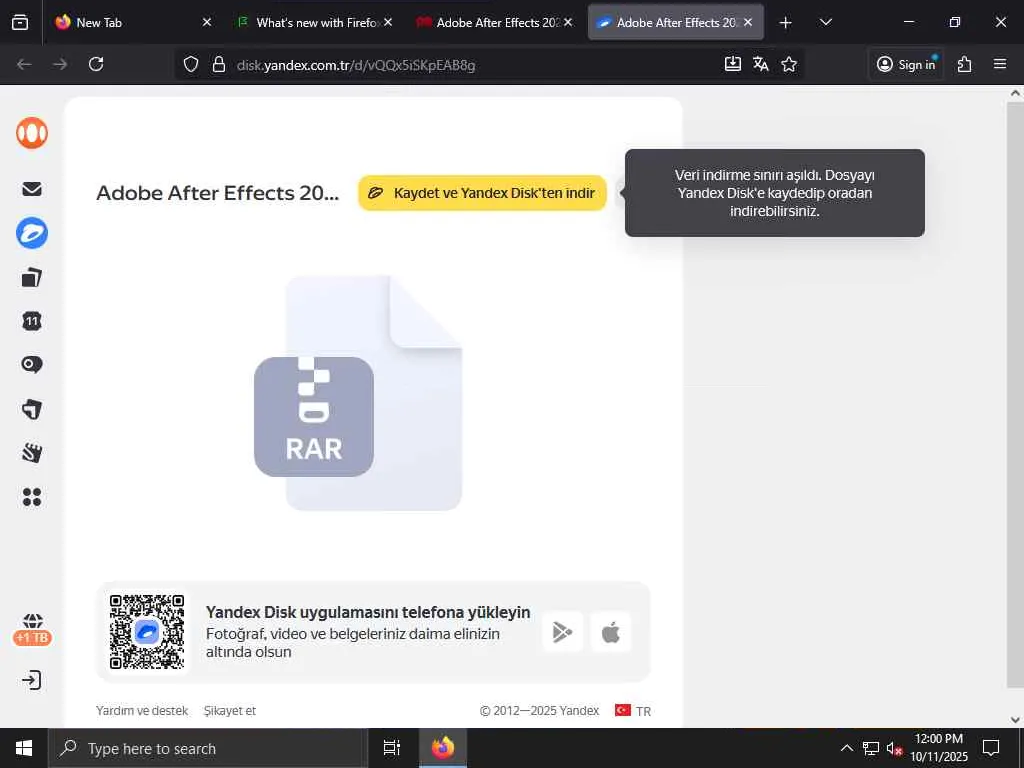Change language via TR flag selector
Viewport: 1024px width, 768px height.
pos(633,711)
